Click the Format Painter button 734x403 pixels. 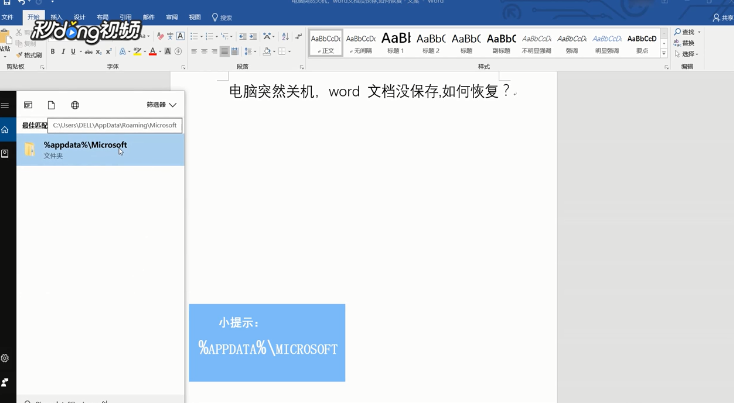(29, 55)
